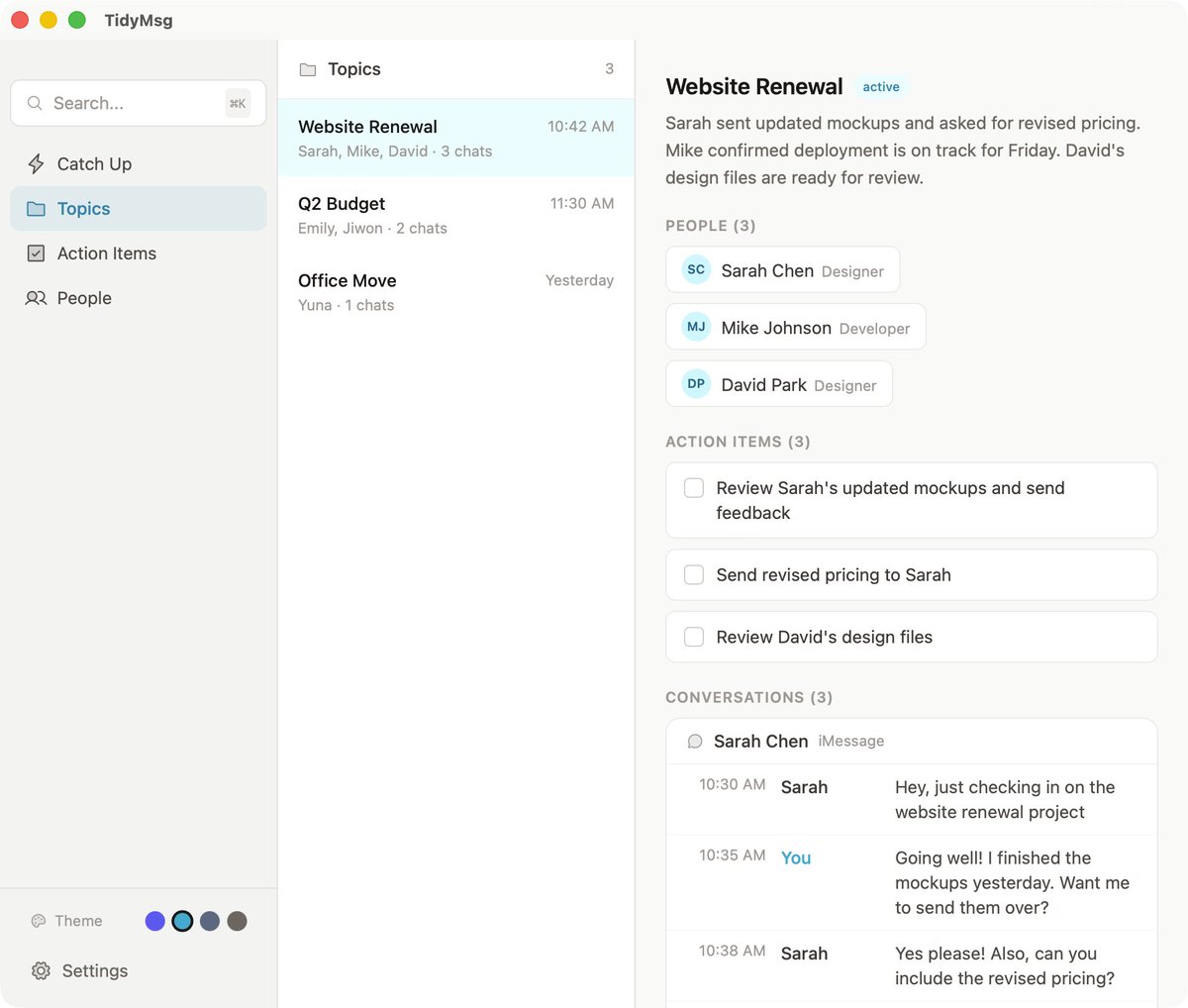The height and width of the screenshot is (1008, 1188).
Task: Open the People section
Action: [x=139, y=298]
